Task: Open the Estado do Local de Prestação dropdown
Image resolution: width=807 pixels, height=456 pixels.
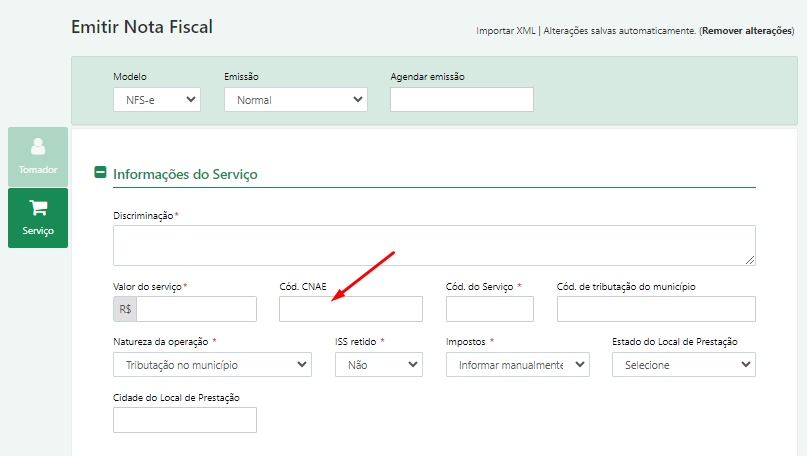Action: pyautogui.click(x=684, y=365)
